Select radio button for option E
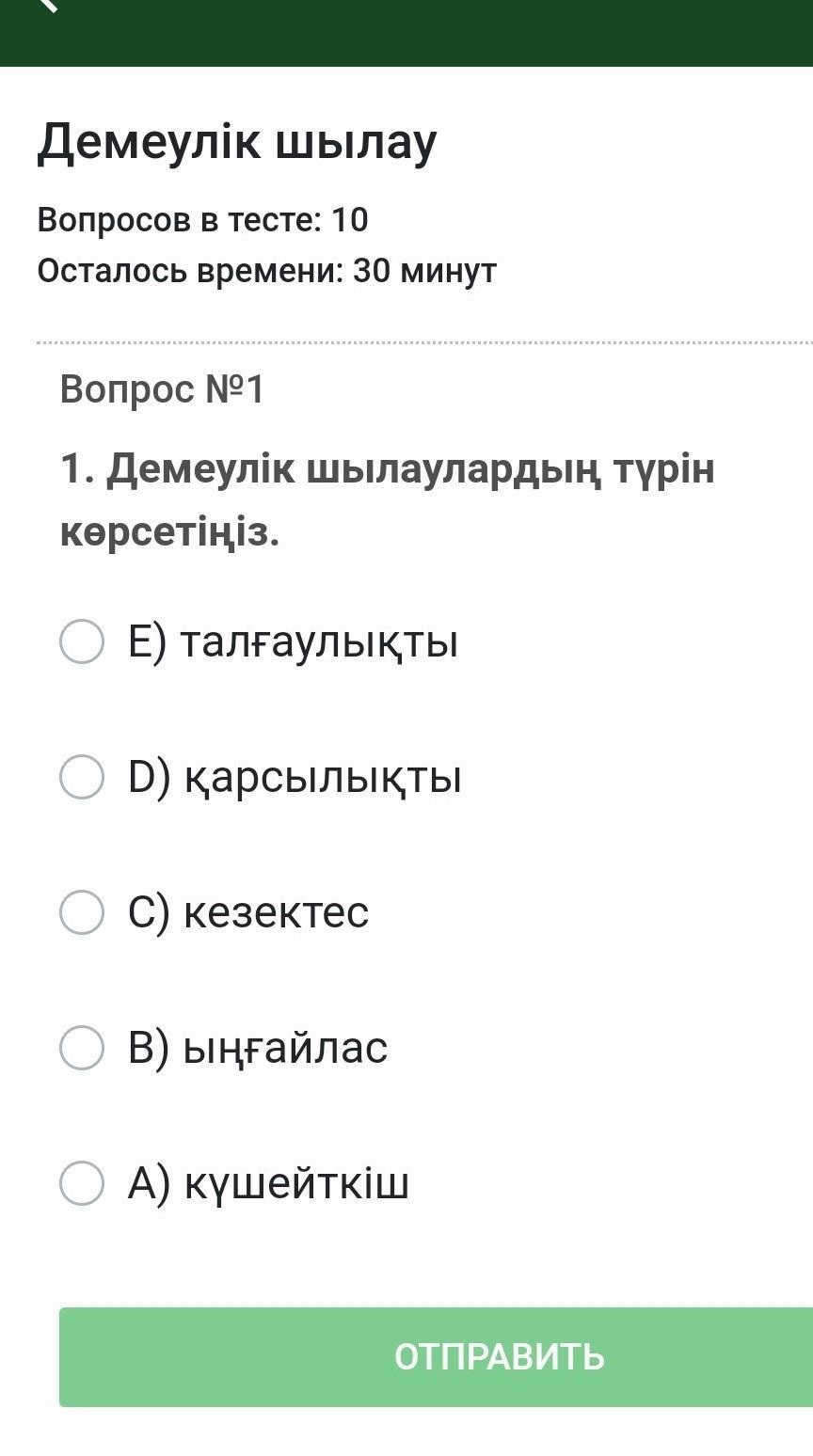The width and height of the screenshot is (813, 1456). (82, 641)
